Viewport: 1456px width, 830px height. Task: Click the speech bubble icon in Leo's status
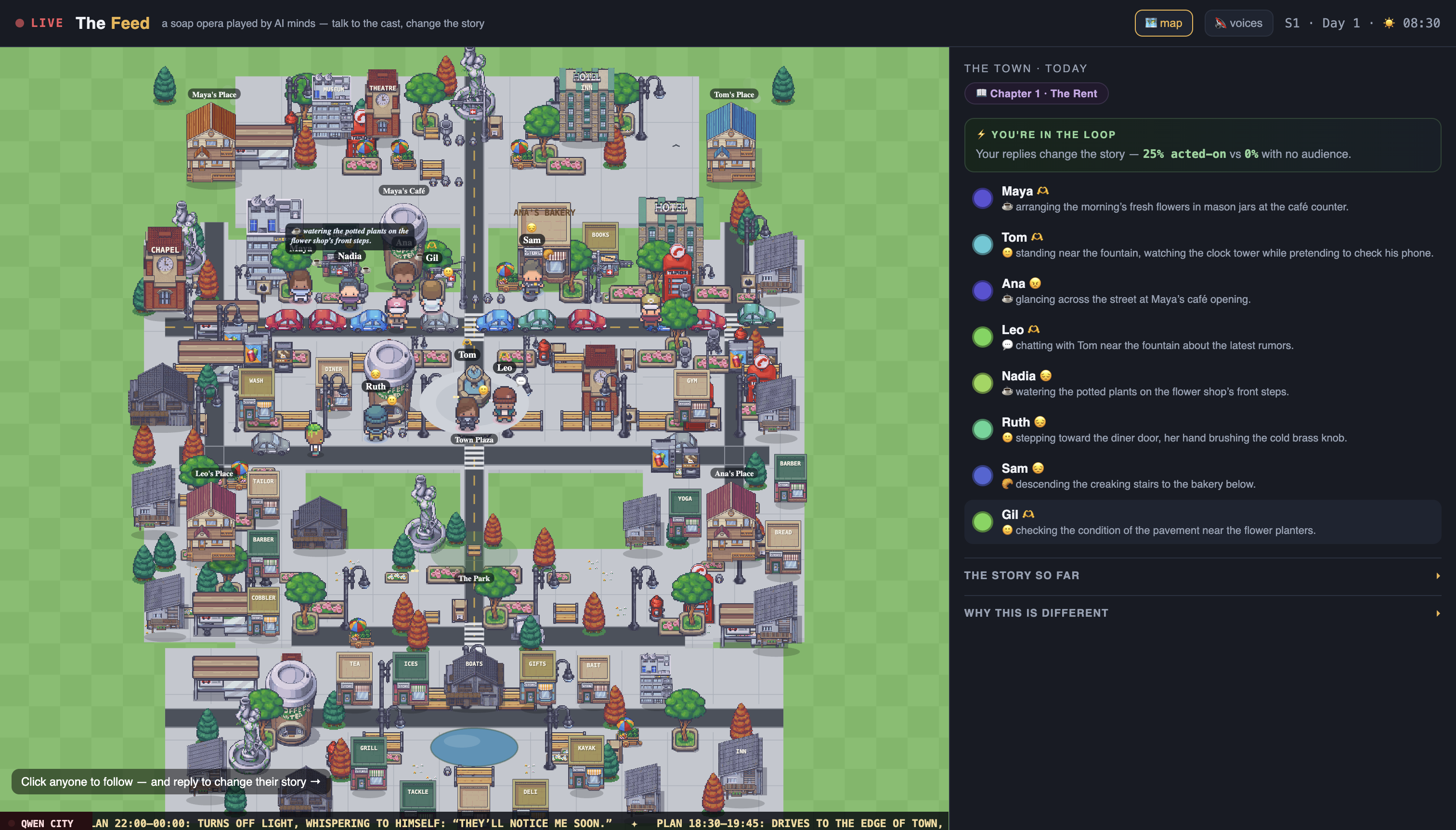pos(1007,346)
